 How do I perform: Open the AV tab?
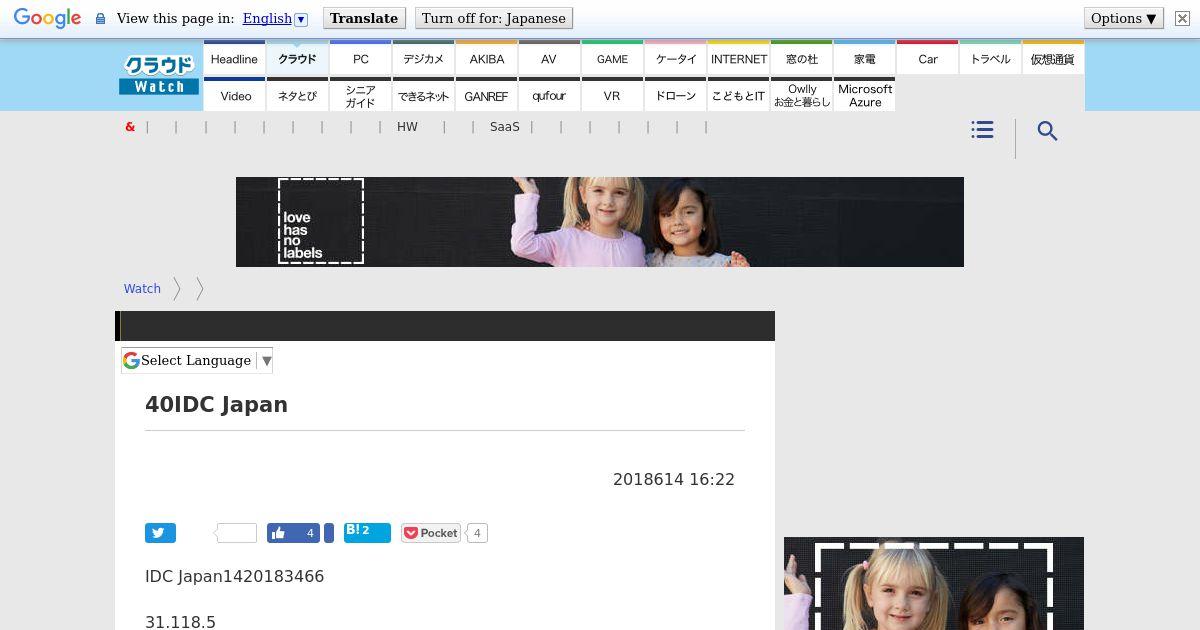point(549,58)
